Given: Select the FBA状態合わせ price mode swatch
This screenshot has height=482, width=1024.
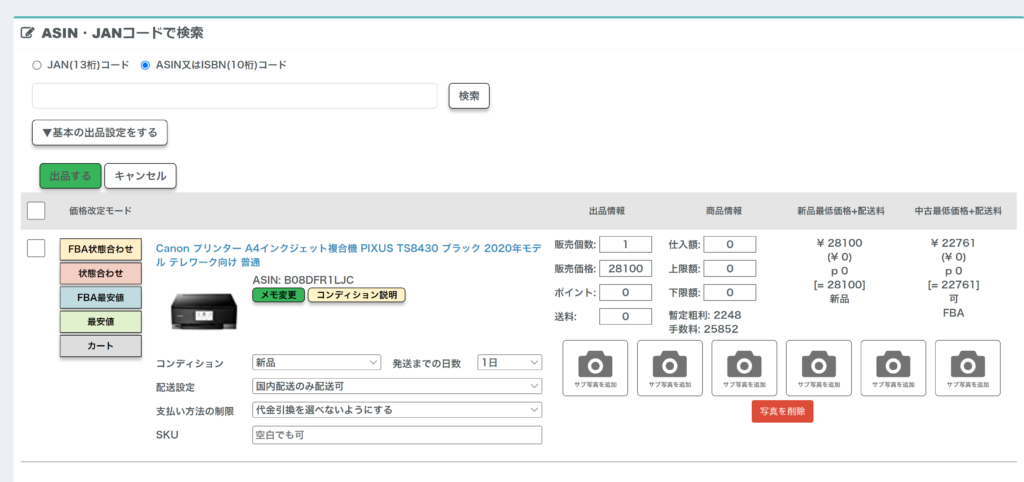Looking at the screenshot, I should pos(100,249).
